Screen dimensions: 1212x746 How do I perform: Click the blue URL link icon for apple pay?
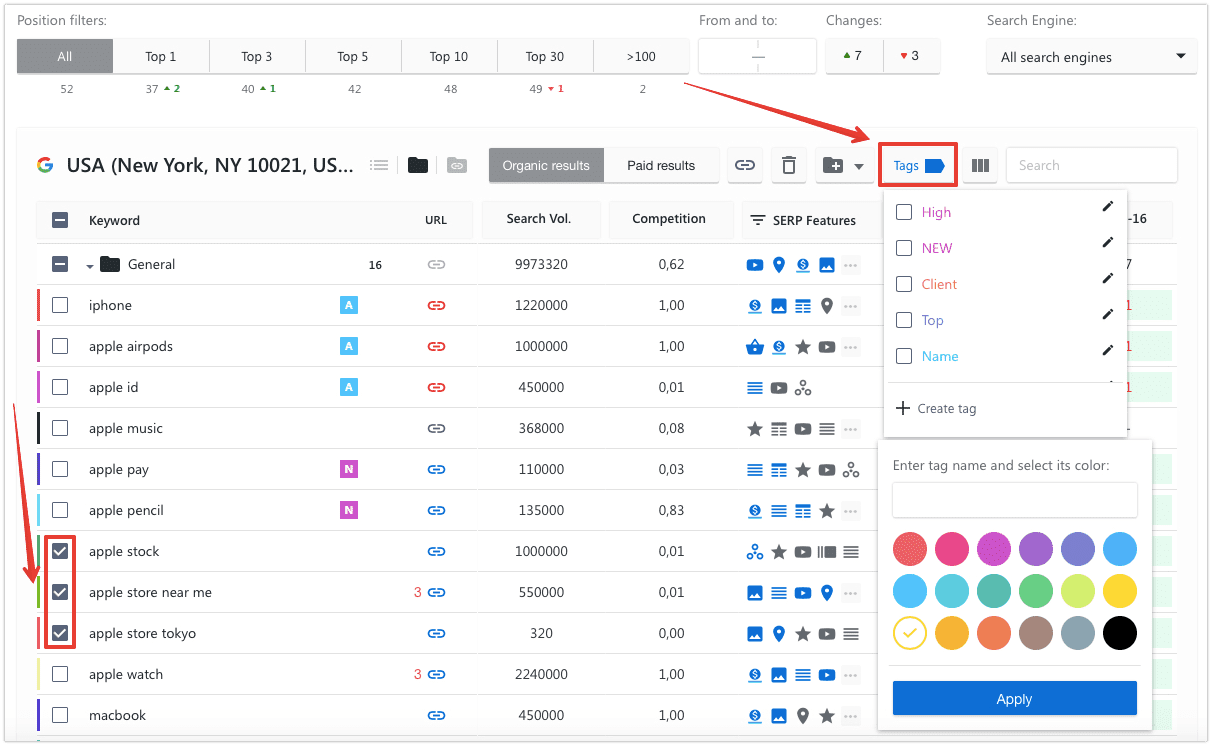[x=436, y=469]
